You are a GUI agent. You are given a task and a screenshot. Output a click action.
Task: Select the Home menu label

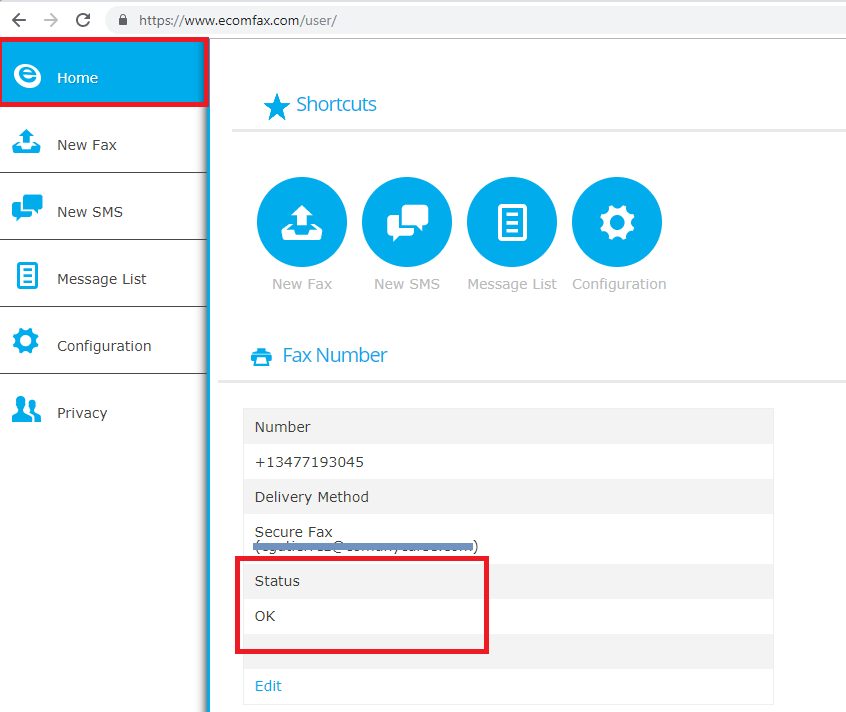pos(78,78)
